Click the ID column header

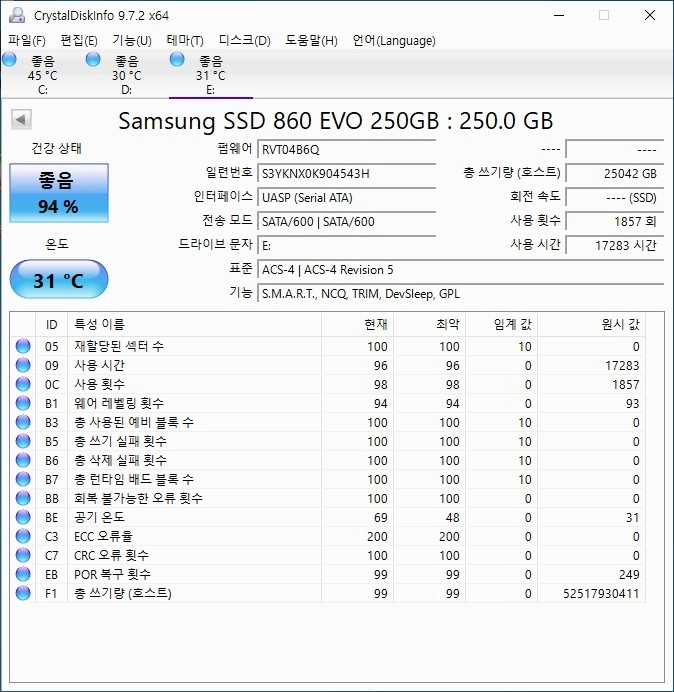51,325
